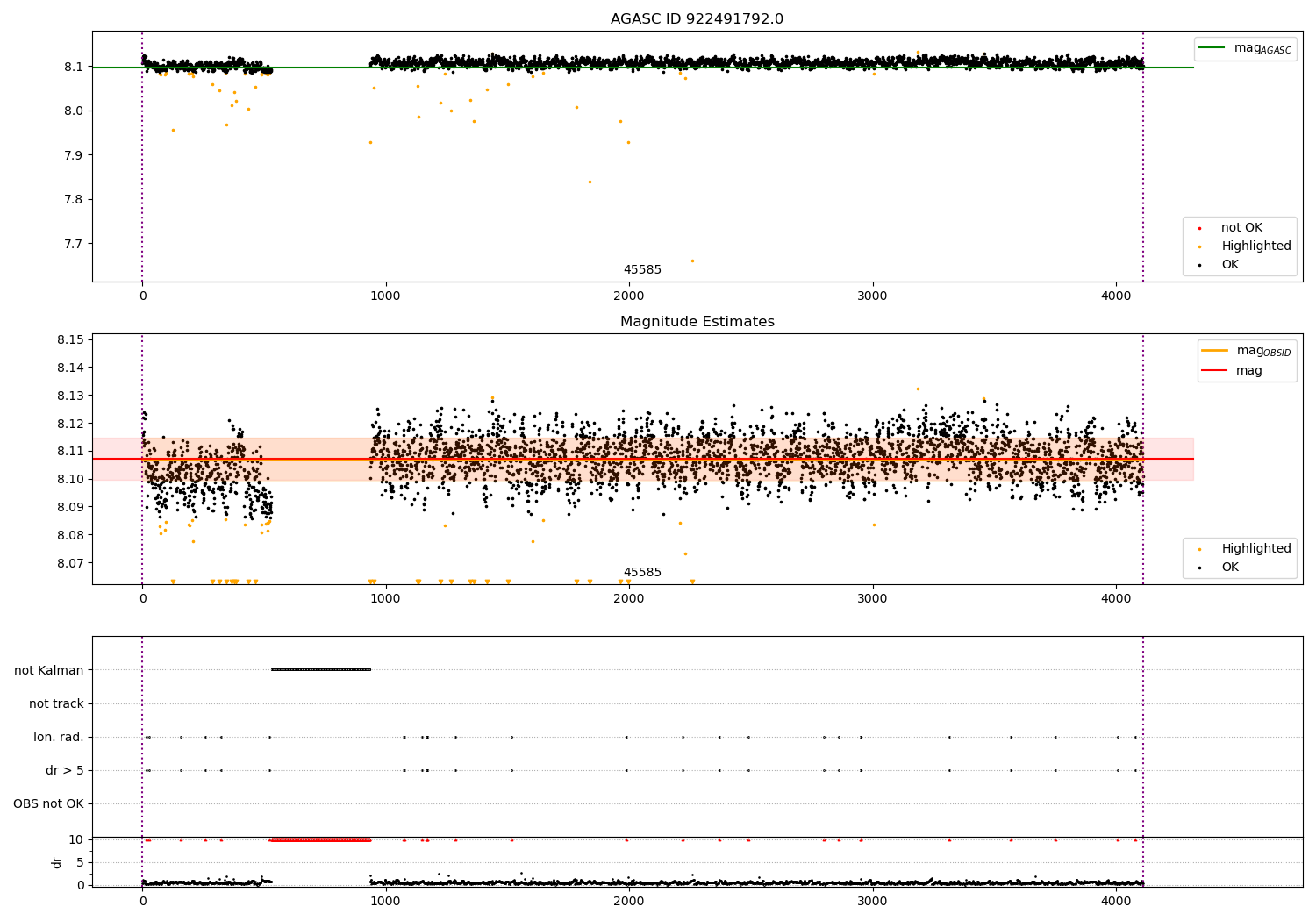Click the 45585 label in middle plot
Screen dimensions: 1316x921
click(642, 573)
